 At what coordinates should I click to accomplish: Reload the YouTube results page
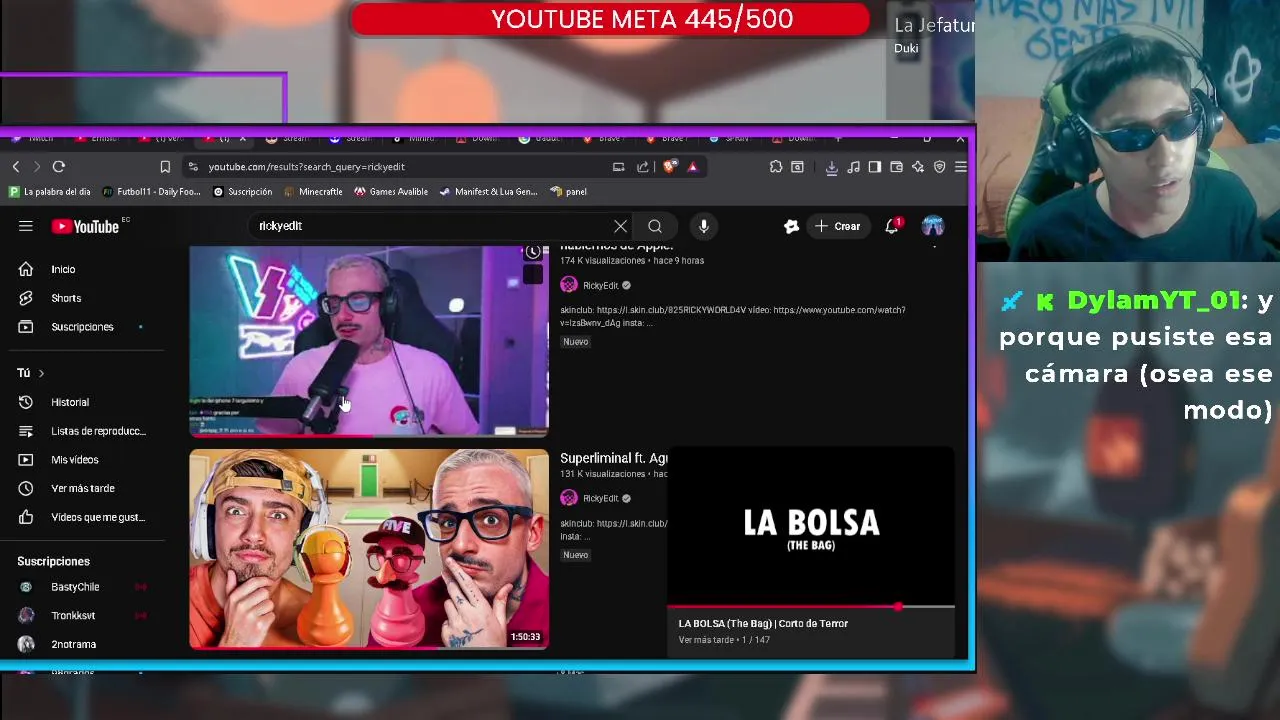(x=59, y=167)
